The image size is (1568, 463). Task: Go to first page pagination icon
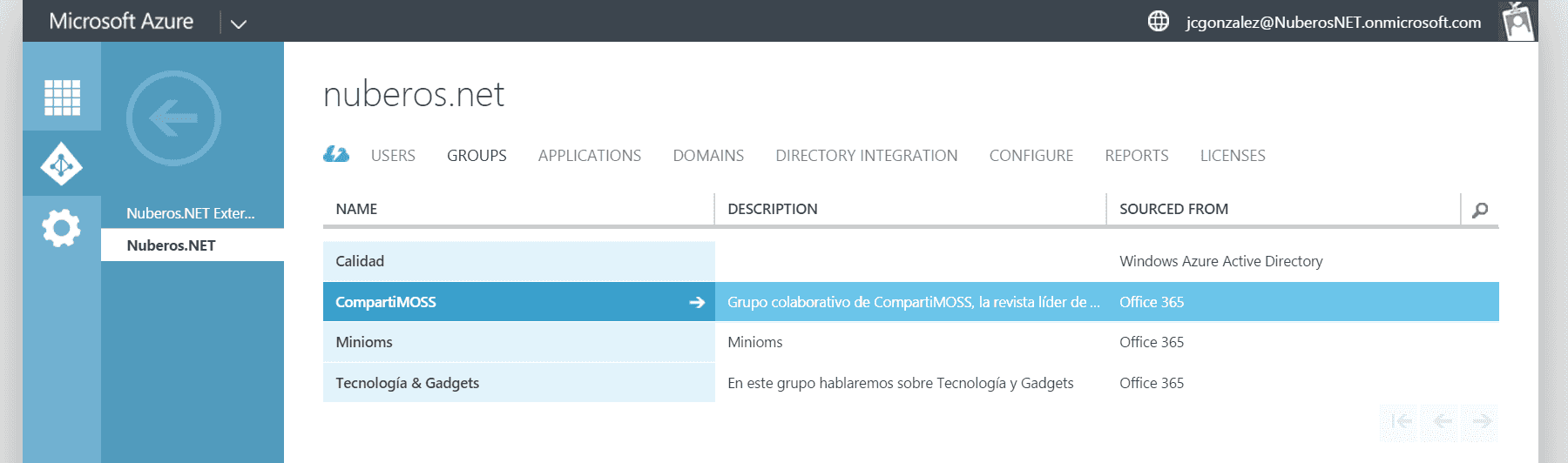click(1402, 421)
